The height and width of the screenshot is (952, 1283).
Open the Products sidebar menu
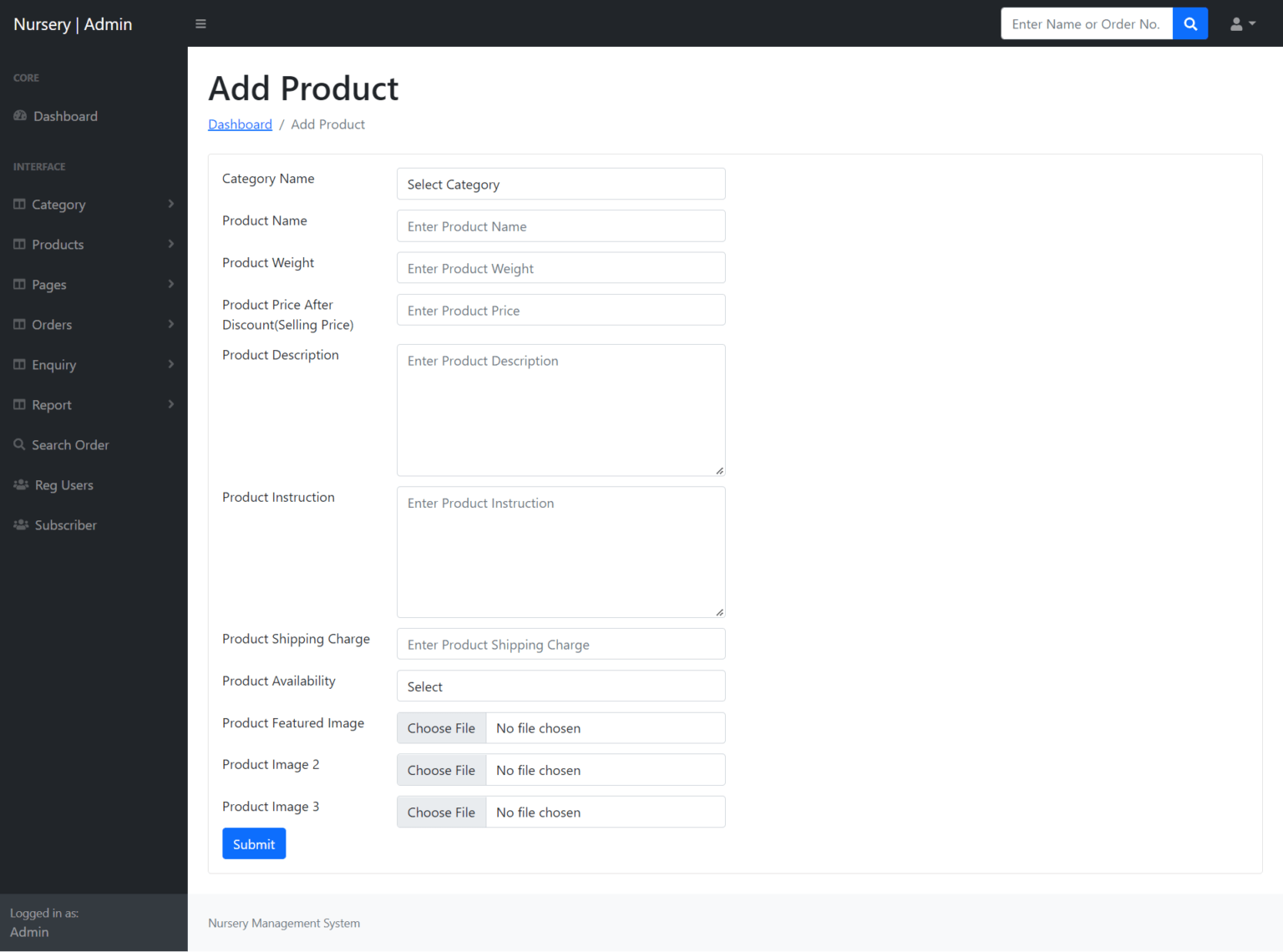pyautogui.click(x=94, y=245)
